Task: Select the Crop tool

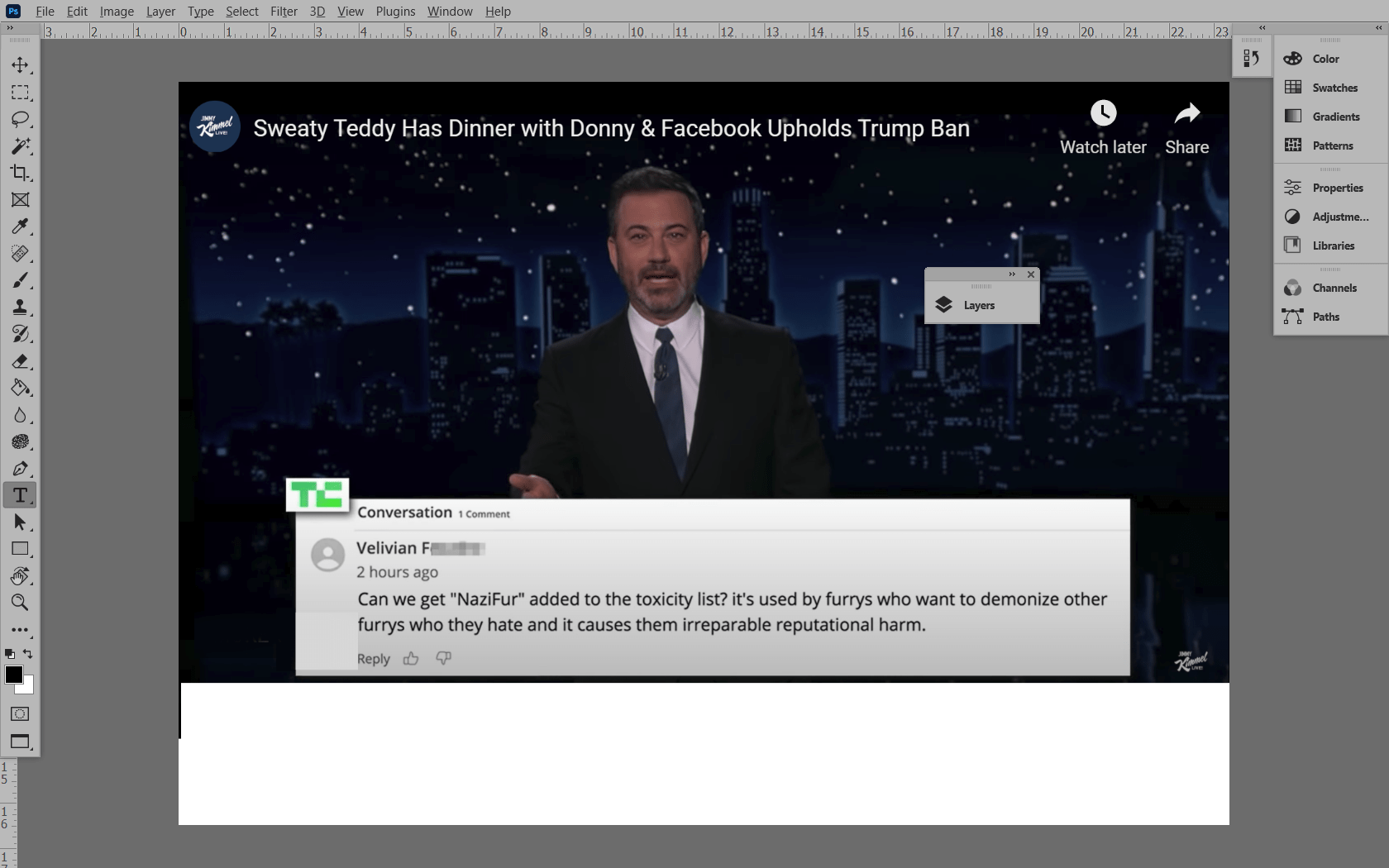Action: click(20, 173)
